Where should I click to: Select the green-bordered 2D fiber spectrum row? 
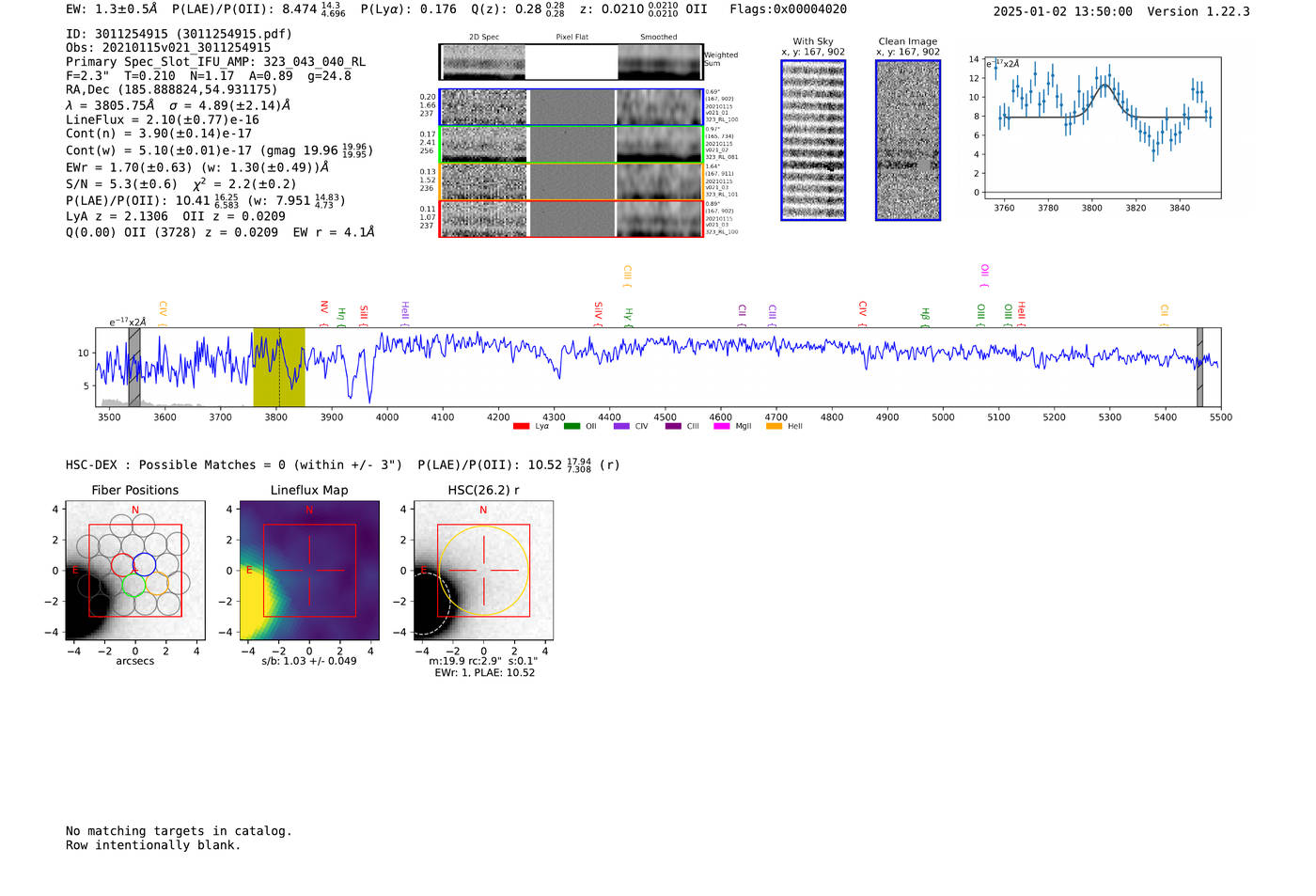(571, 144)
